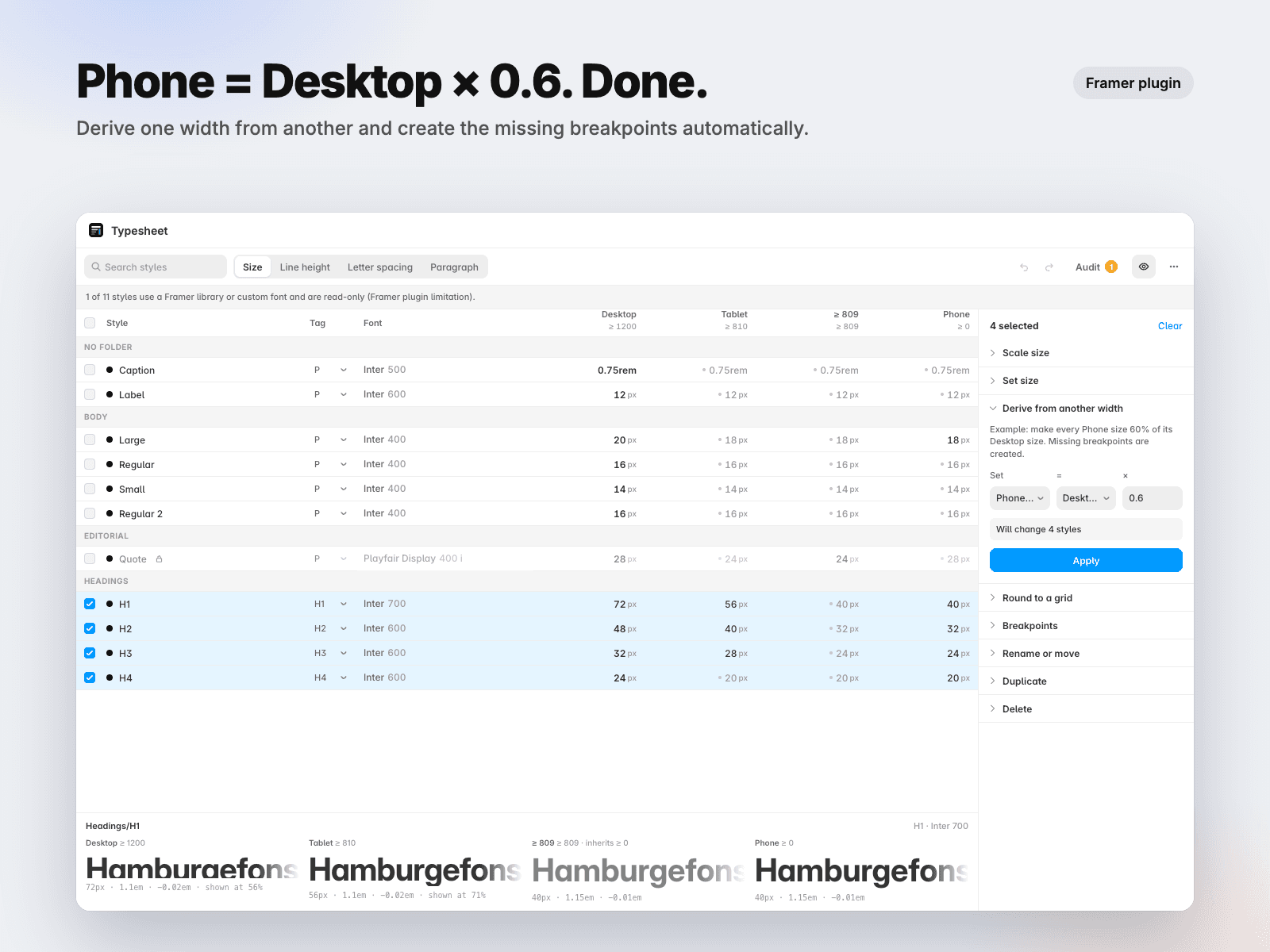Click the lock icon beside Quote
The image size is (1270, 952).
point(159,559)
